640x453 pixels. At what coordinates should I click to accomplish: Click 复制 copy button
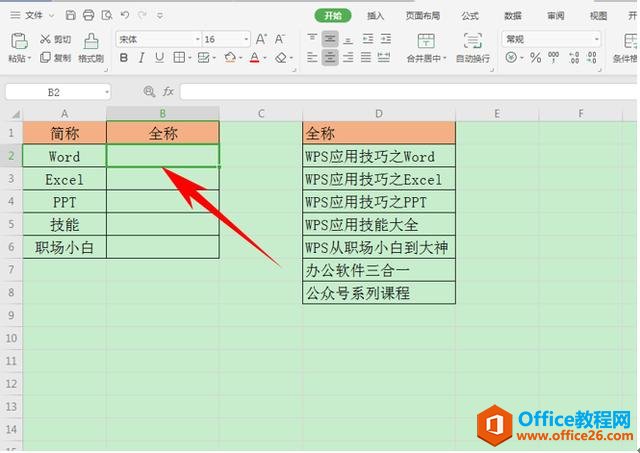click(56, 58)
